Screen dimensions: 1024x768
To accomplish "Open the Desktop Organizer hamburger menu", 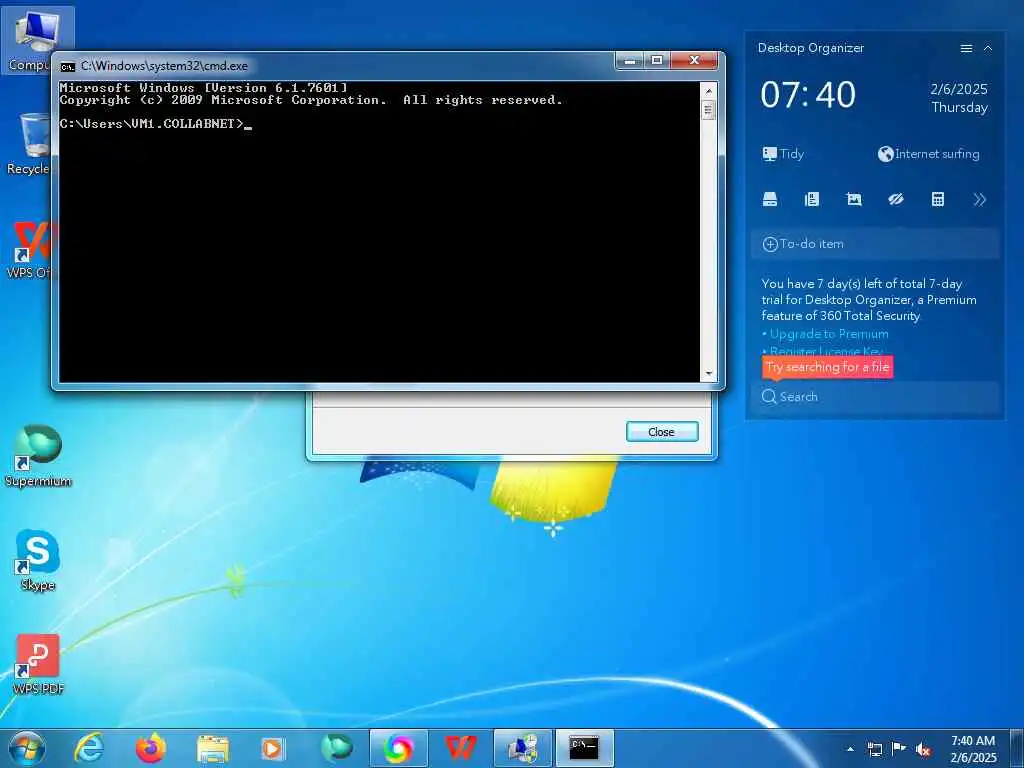I will point(966,48).
